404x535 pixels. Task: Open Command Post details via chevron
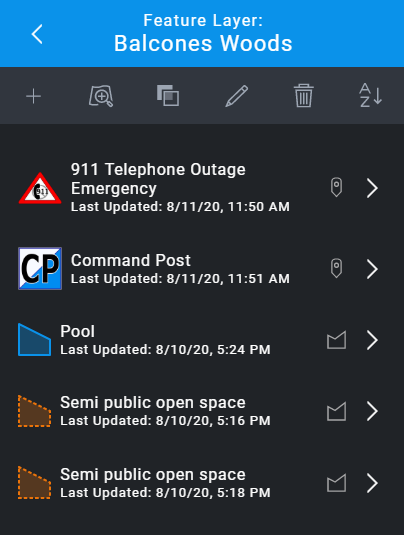(x=372, y=269)
